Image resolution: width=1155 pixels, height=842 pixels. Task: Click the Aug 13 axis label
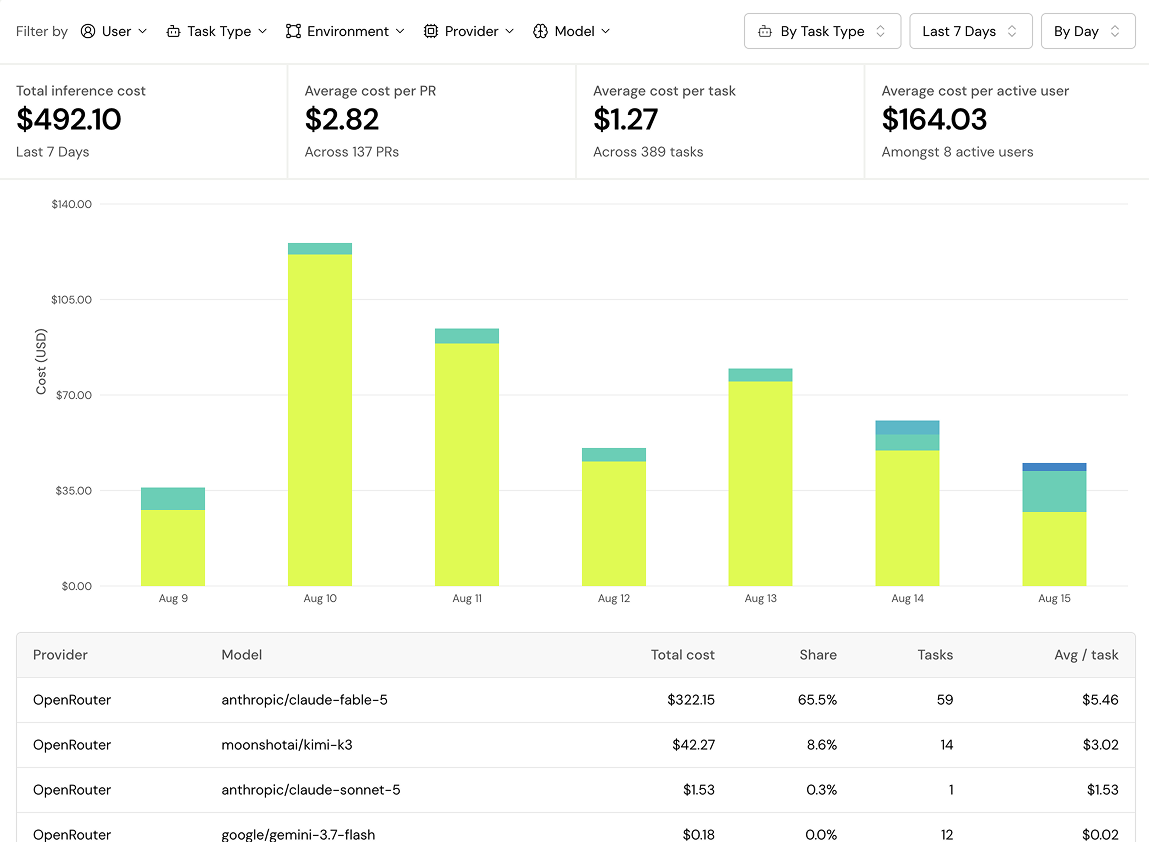tap(760, 598)
